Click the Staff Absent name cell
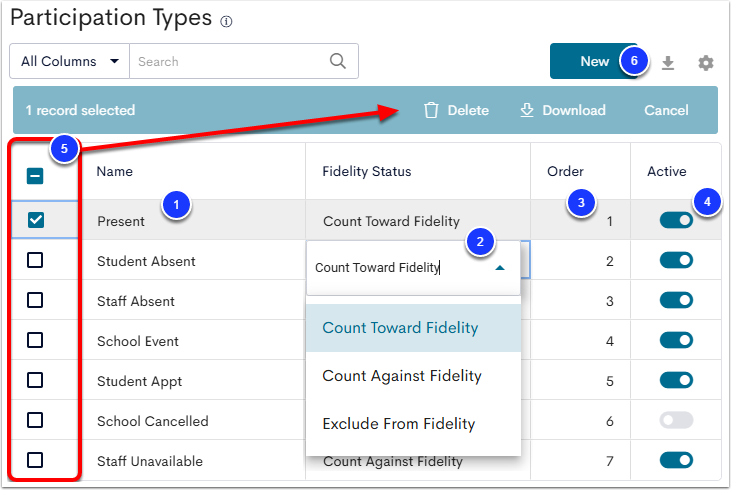Viewport: 731px width, 490px height. pyautogui.click(x=192, y=301)
